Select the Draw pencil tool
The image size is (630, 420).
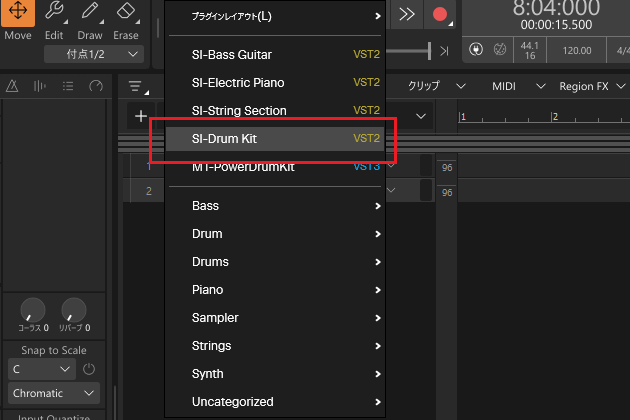[90, 20]
